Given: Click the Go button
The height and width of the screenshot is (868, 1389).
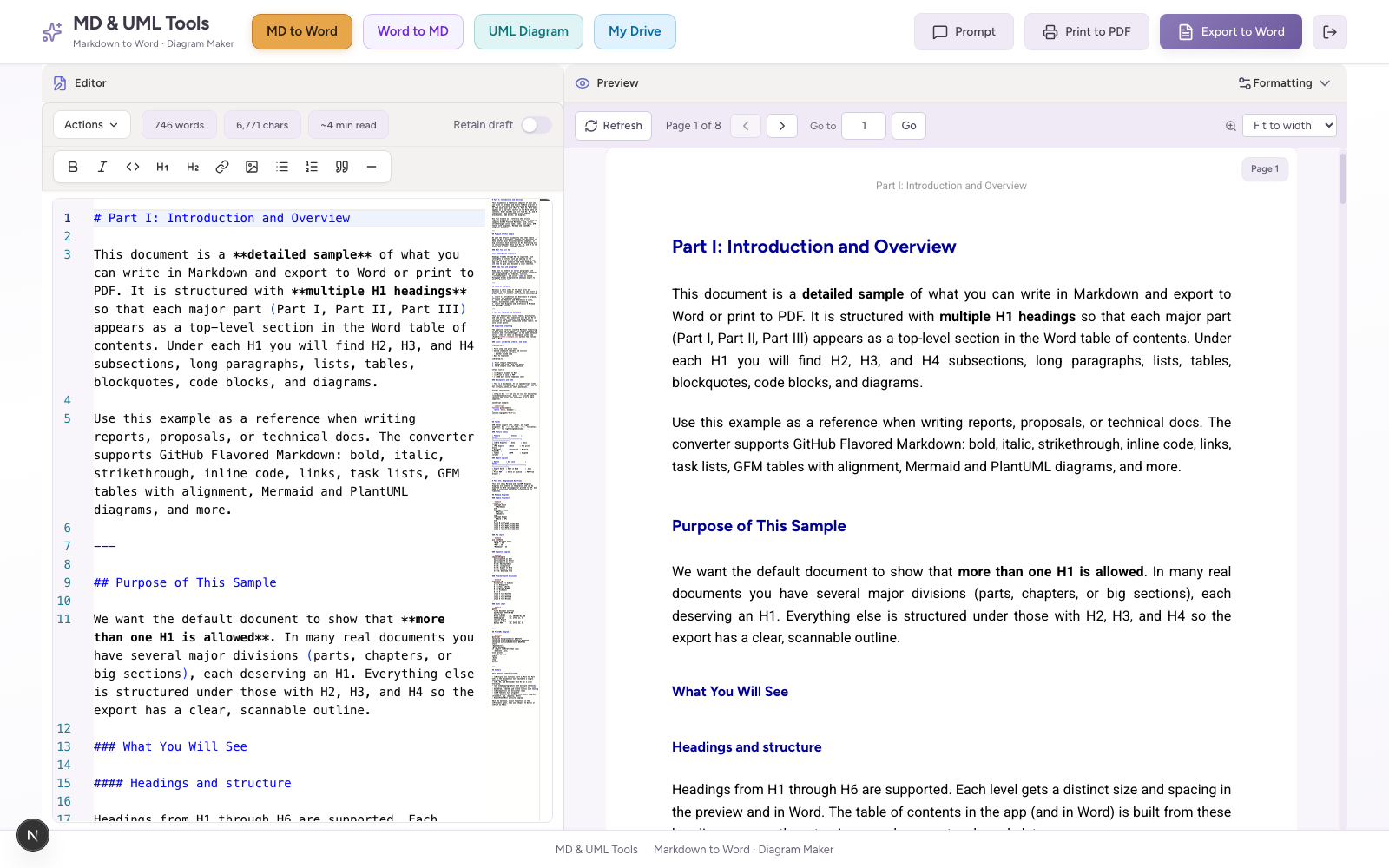Looking at the screenshot, I should (909, 126).
